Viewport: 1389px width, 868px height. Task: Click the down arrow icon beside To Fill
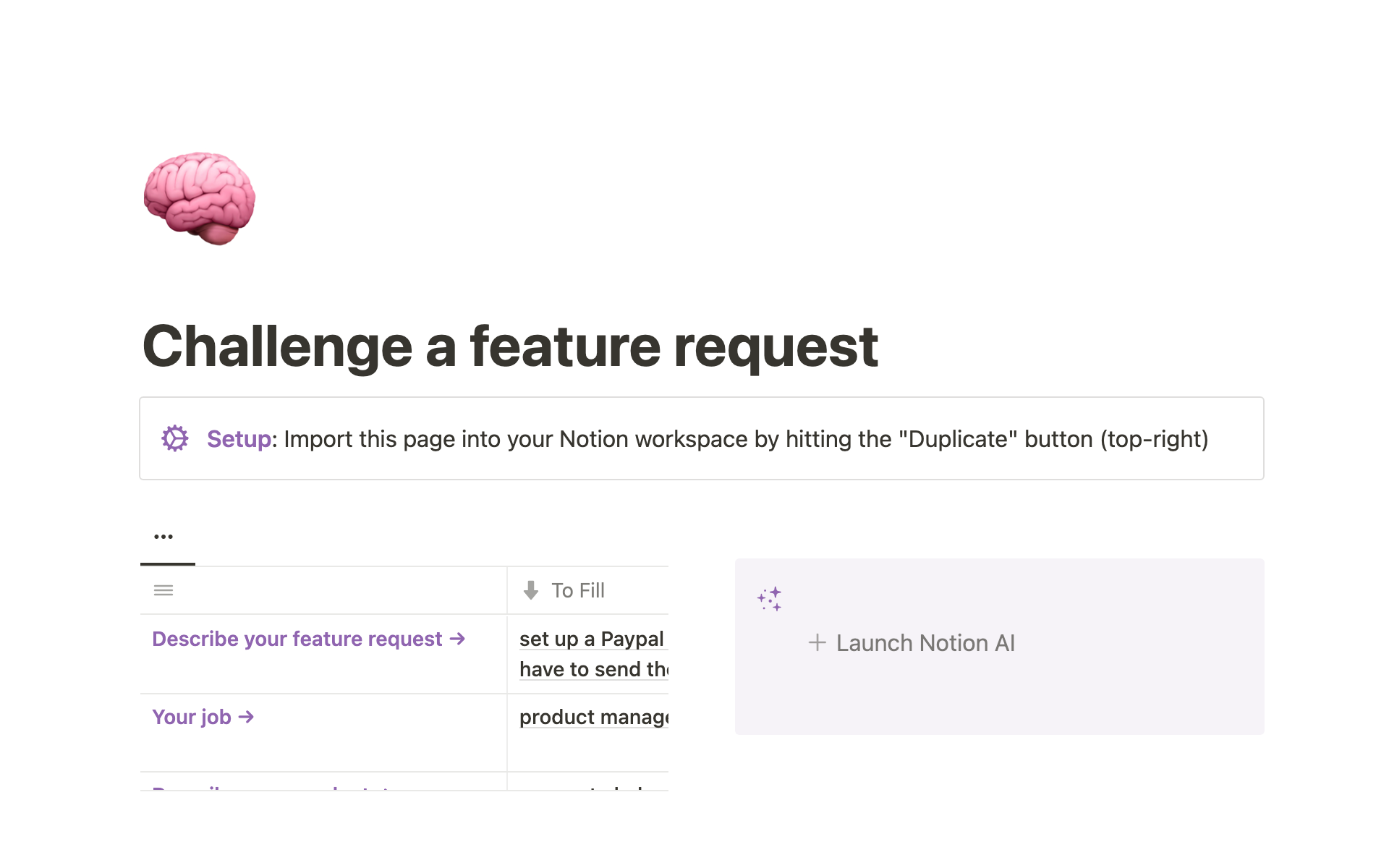[531, 590]
